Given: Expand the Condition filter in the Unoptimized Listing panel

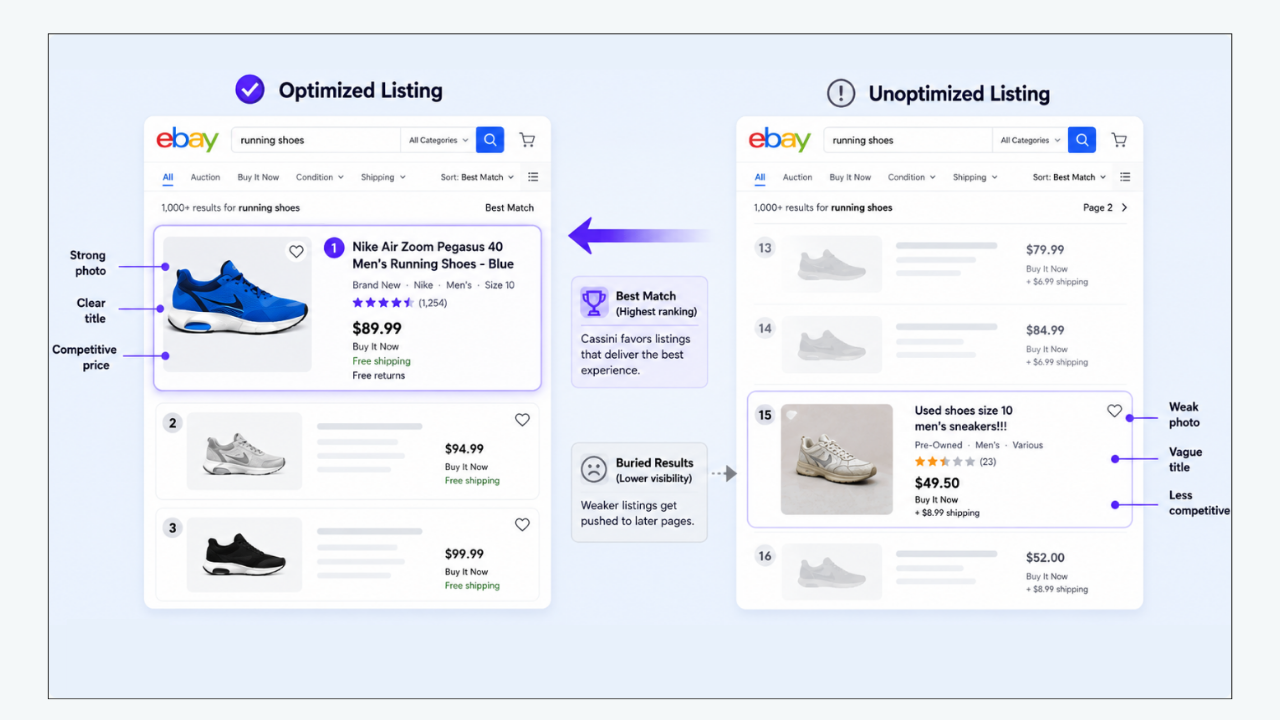Looking at the screenshot, I should tap(911, 177).
